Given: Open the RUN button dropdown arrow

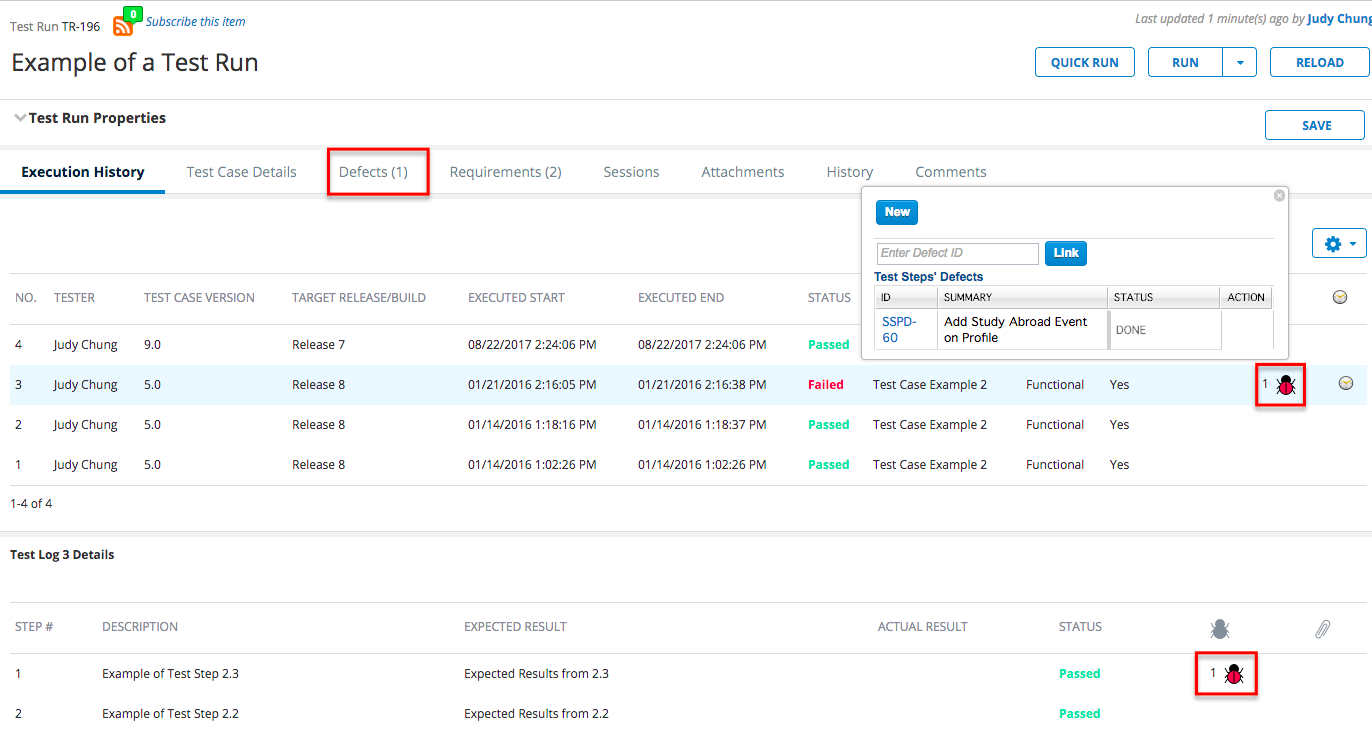Looking at the screenshot, I should click(1240, 62).
